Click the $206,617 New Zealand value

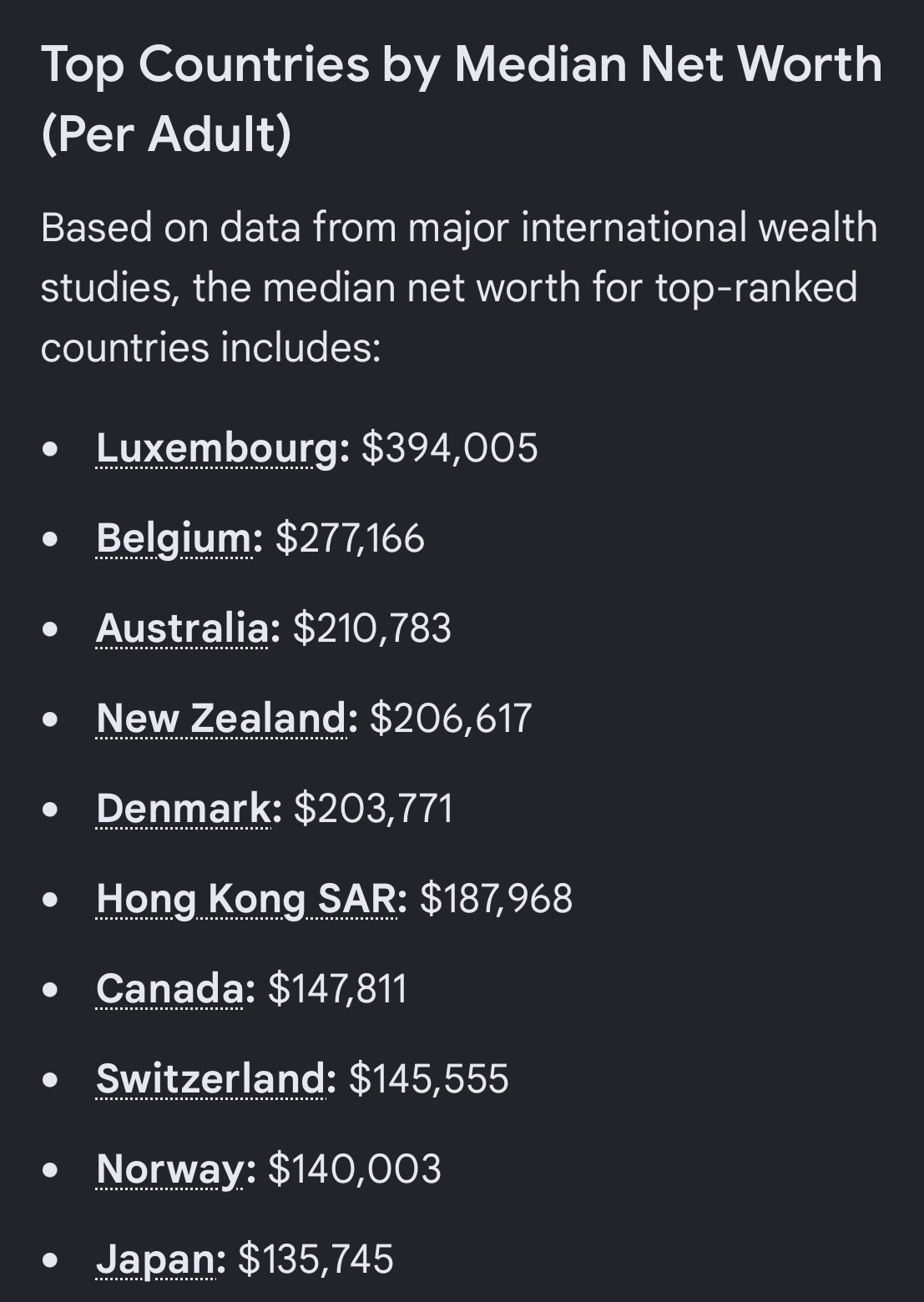(451, 719)
